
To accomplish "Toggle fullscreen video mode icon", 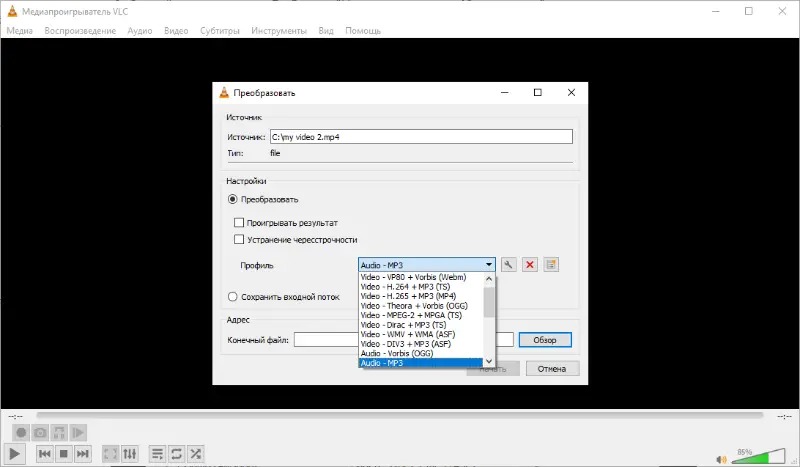I will pos(110,453).
